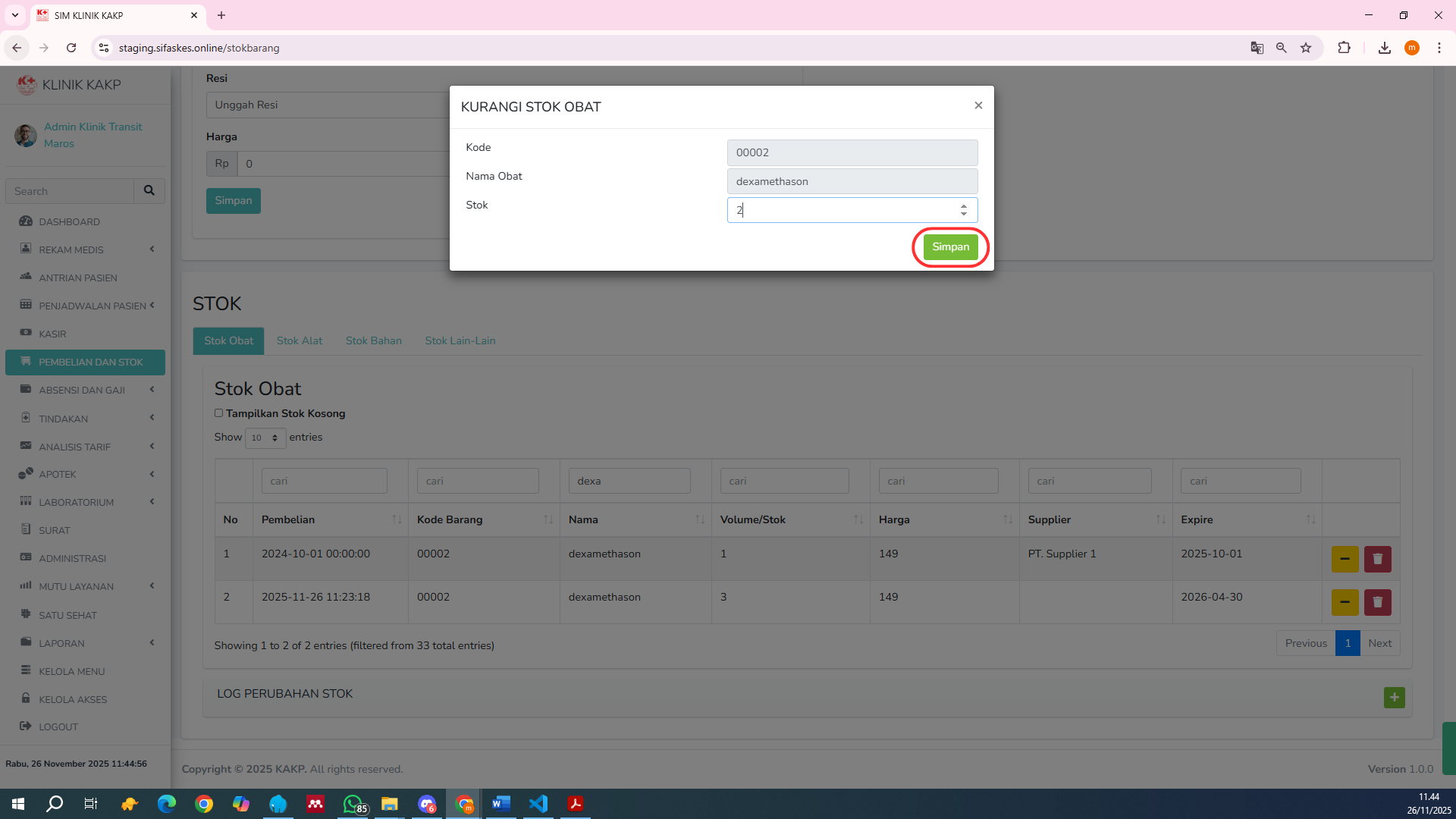Switch to the Stok Lain-Lain tab
Viewport: 1456px width, 819px height.
pyautogui.click(x=460, y=340)
